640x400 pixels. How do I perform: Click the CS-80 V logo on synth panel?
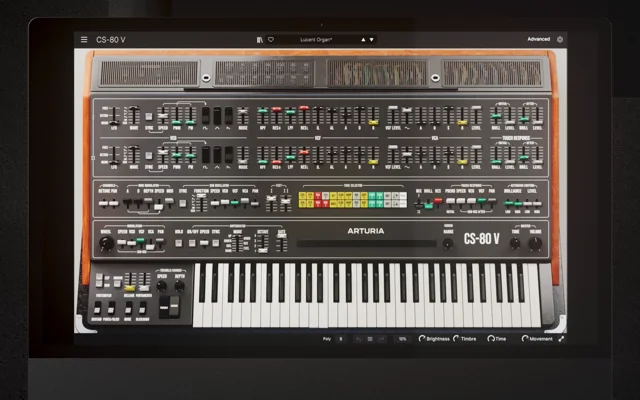(482, 238)
